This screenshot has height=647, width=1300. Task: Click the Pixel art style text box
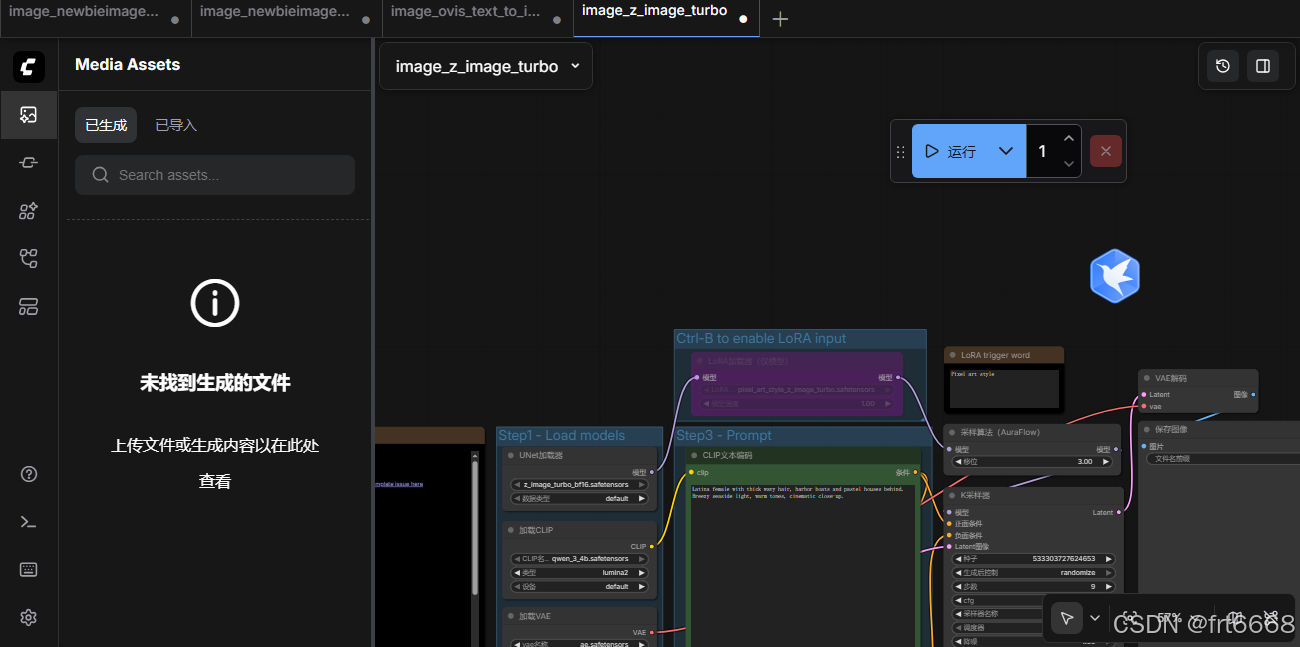1003,388
